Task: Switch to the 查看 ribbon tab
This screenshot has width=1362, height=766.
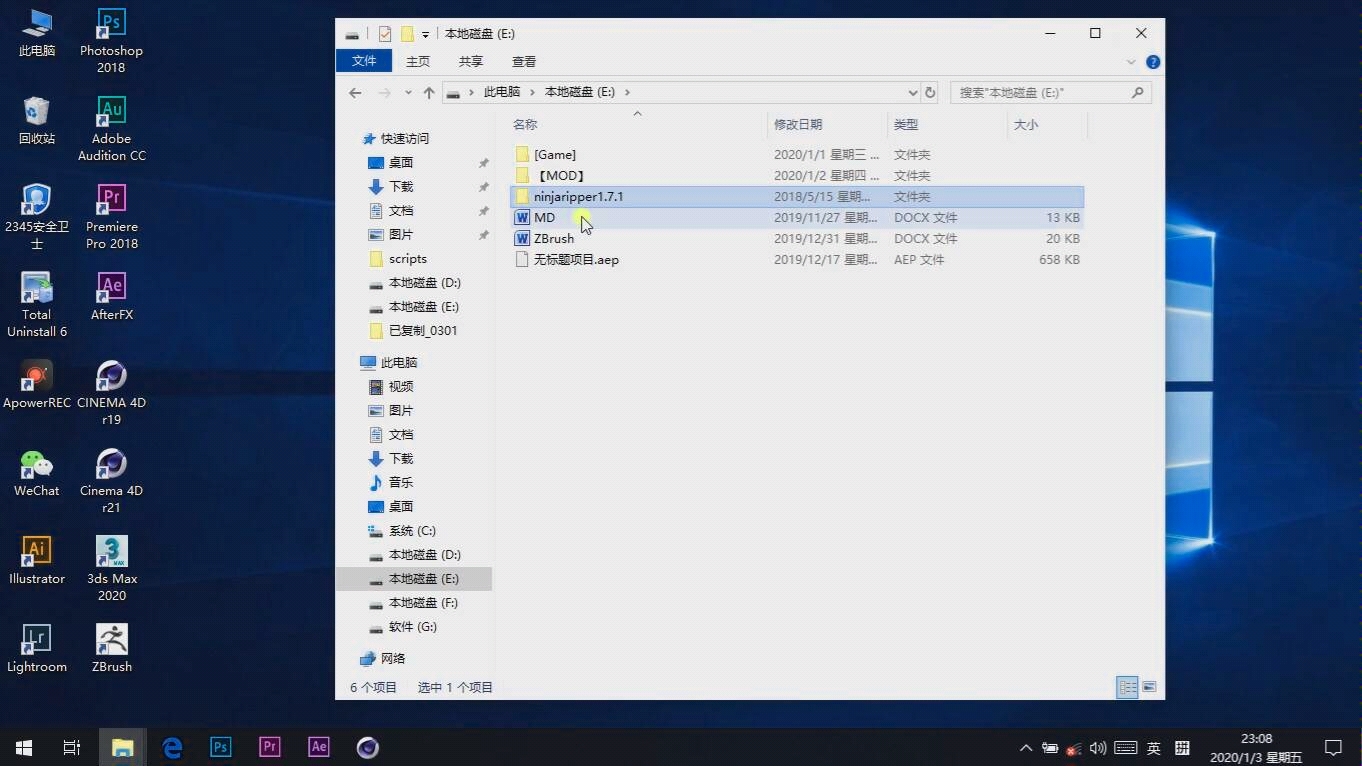Action: click(523, 61)
